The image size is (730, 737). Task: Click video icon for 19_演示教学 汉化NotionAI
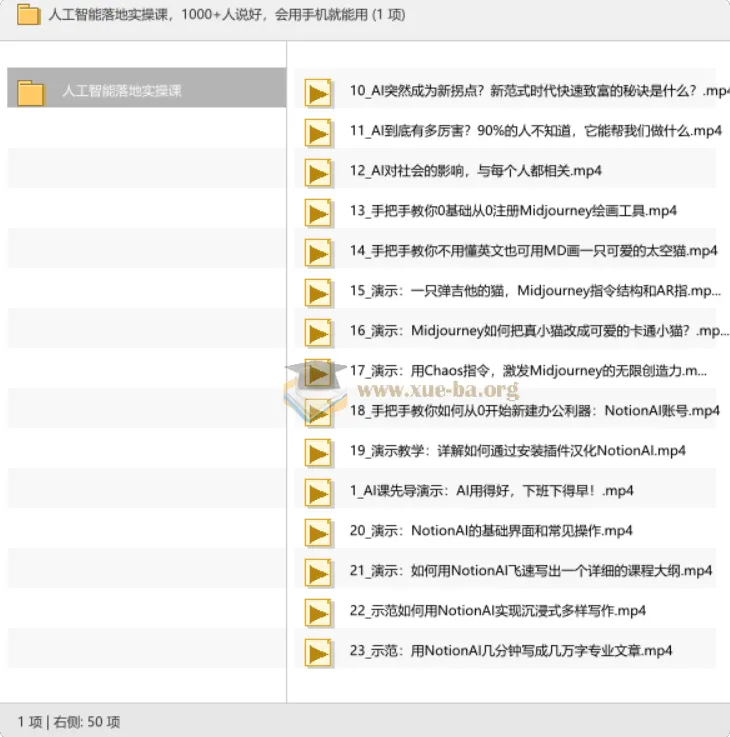click(318, 452)
